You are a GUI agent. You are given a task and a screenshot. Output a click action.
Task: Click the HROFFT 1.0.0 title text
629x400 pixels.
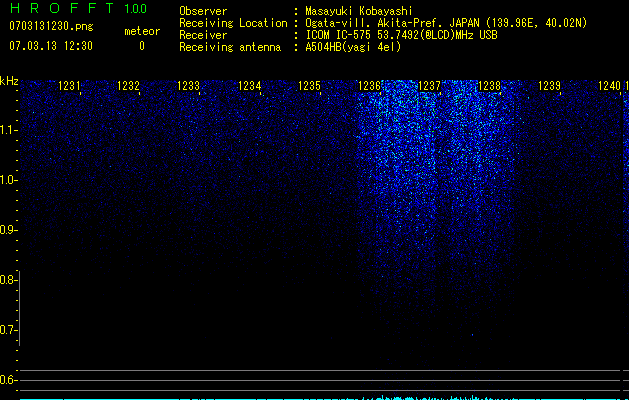click(78, 8)
